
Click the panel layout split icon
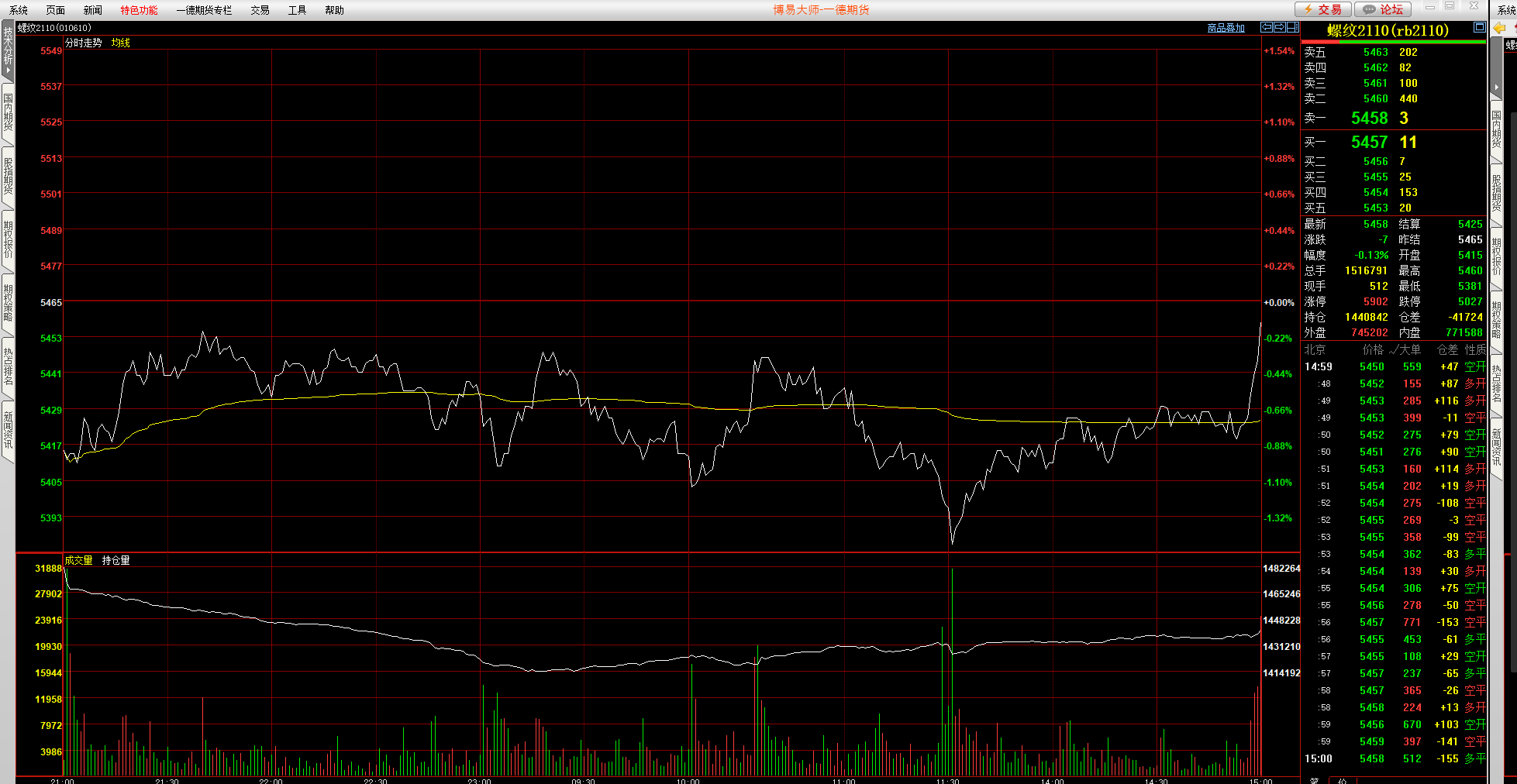(1292, 27)
